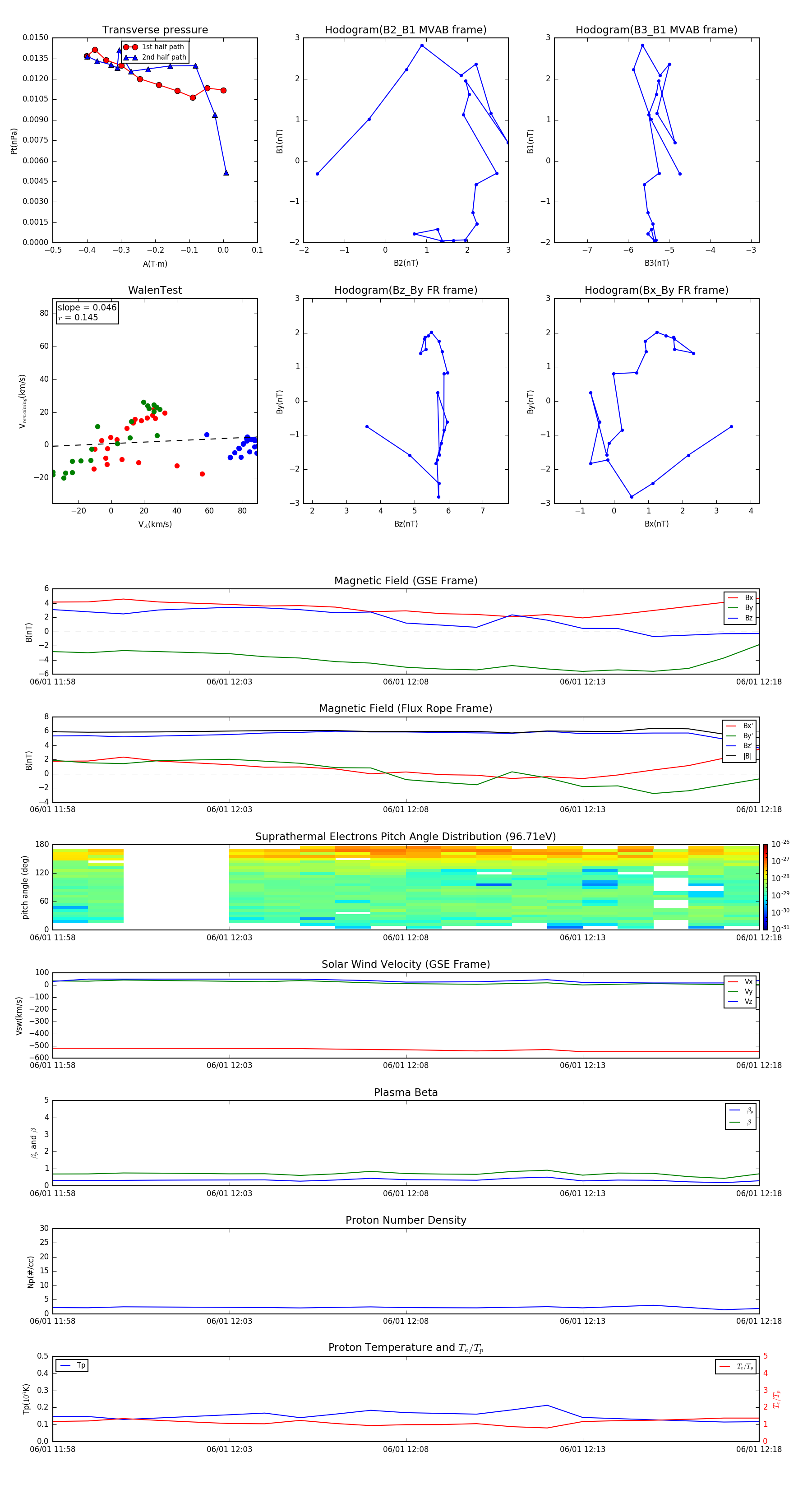This screenshot has width=812, height=1489.
Task: Click the red 'Te/Tp' legend entry
Action: (745, 1367)
